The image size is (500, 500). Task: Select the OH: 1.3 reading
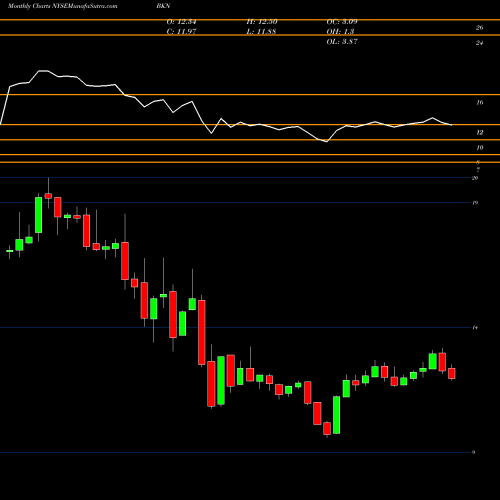(340, 32)
